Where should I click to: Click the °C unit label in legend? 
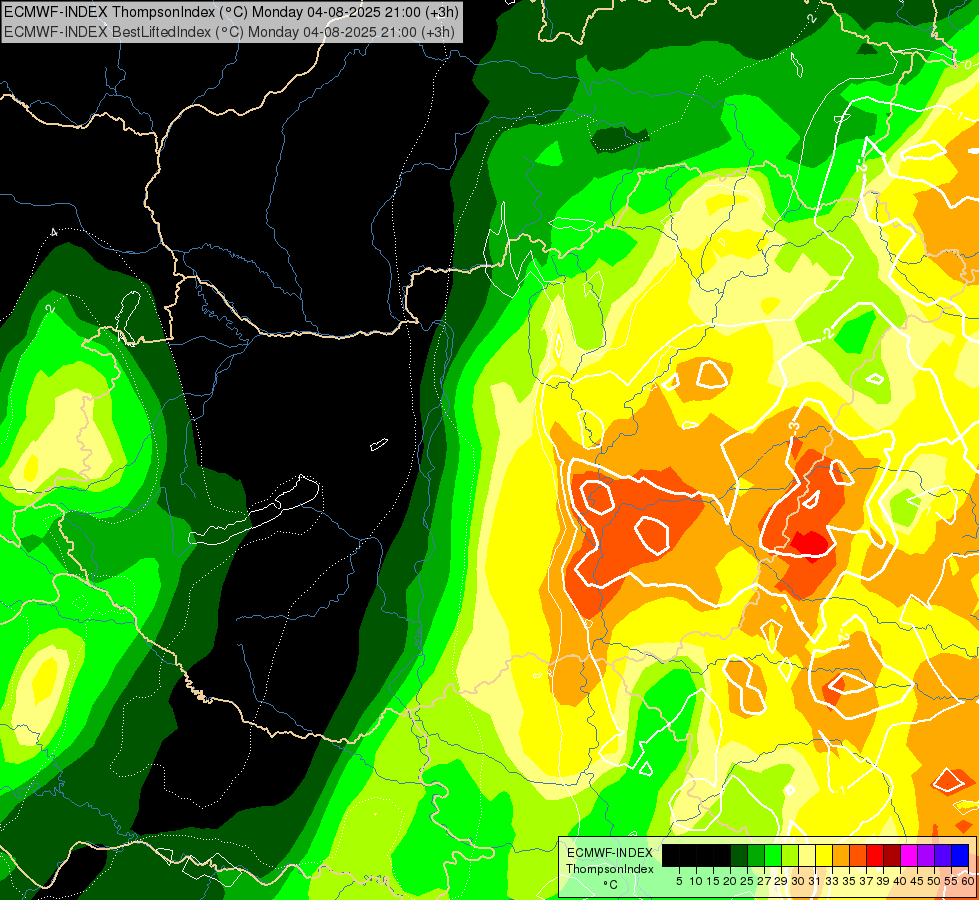(610, 885)
